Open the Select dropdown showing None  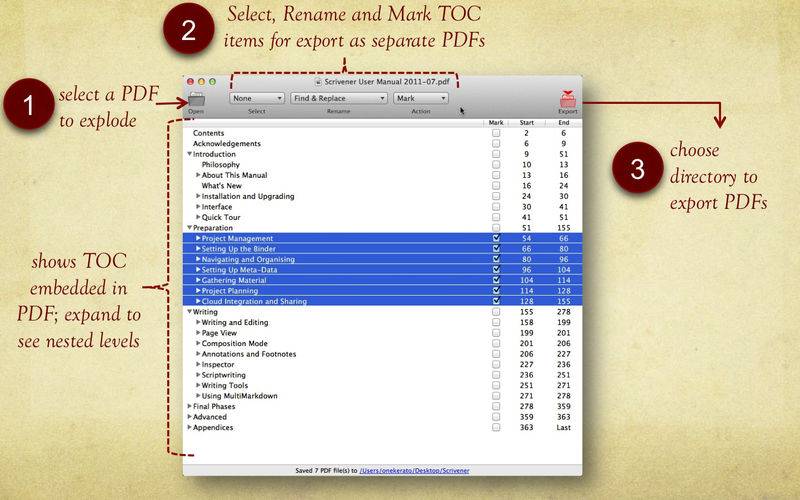coord(257,98)
